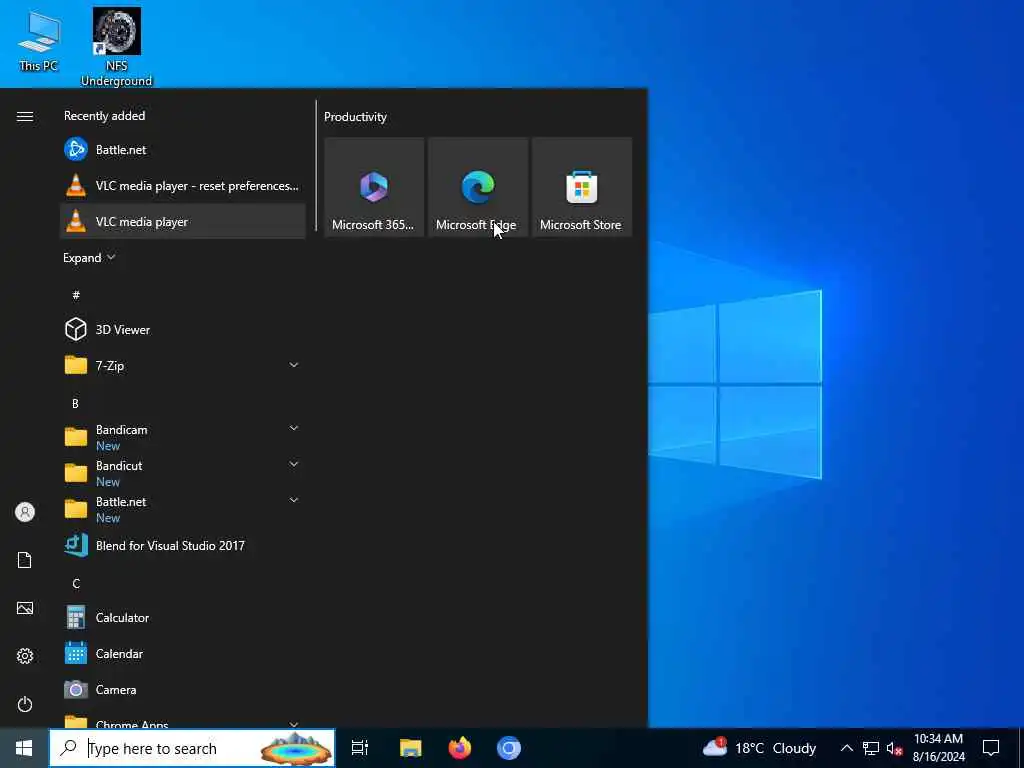Open File Explorer from the taskbar
1024x768 pixels.
(410, 748)
